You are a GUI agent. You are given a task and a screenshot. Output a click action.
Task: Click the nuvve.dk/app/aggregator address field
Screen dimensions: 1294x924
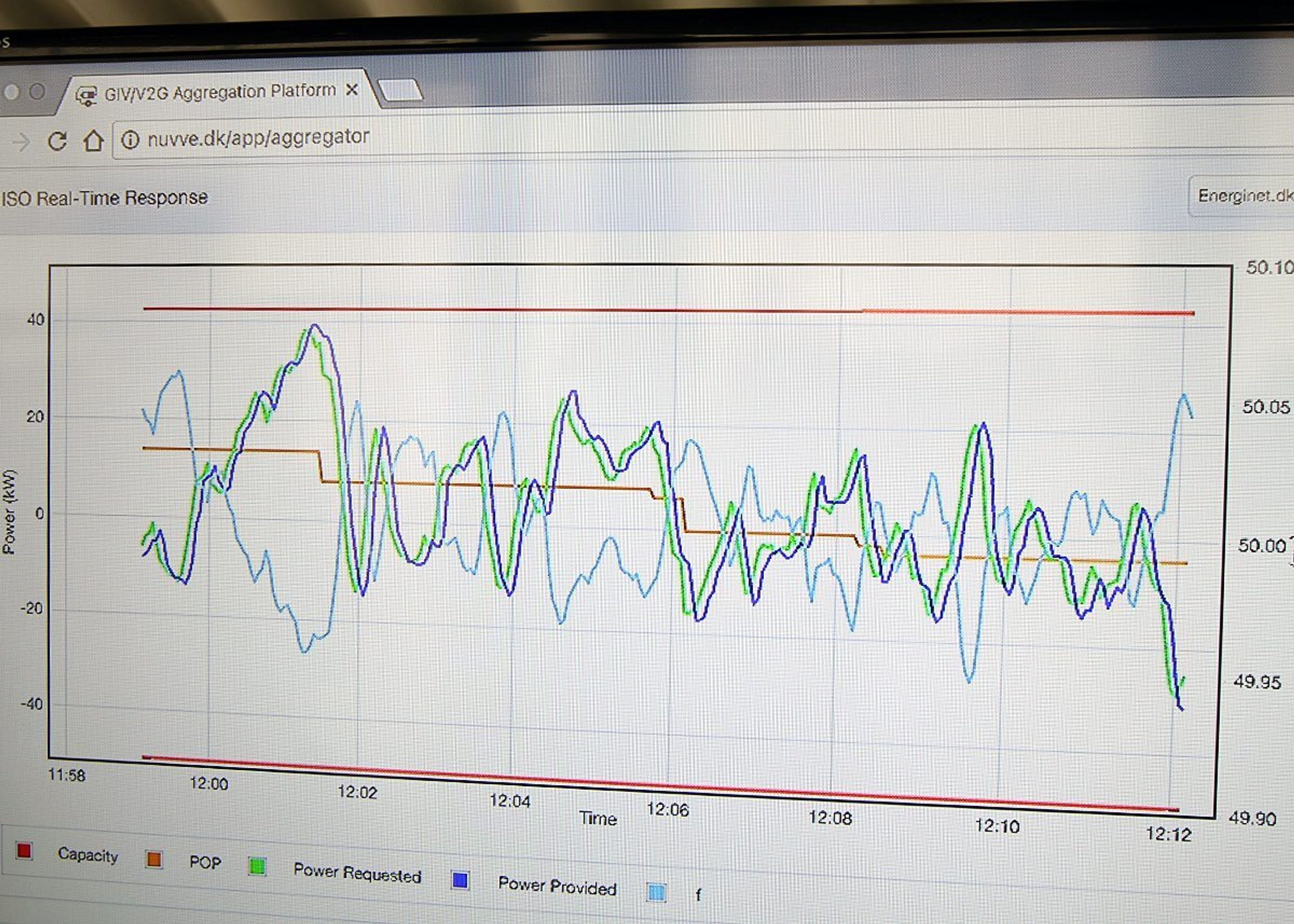[259, 138]
